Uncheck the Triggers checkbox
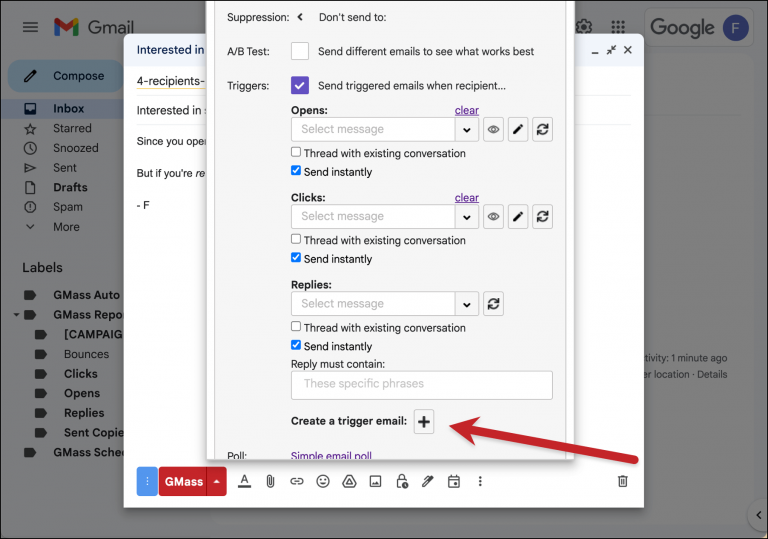This screenshot has width=768, height=539. 300,86
